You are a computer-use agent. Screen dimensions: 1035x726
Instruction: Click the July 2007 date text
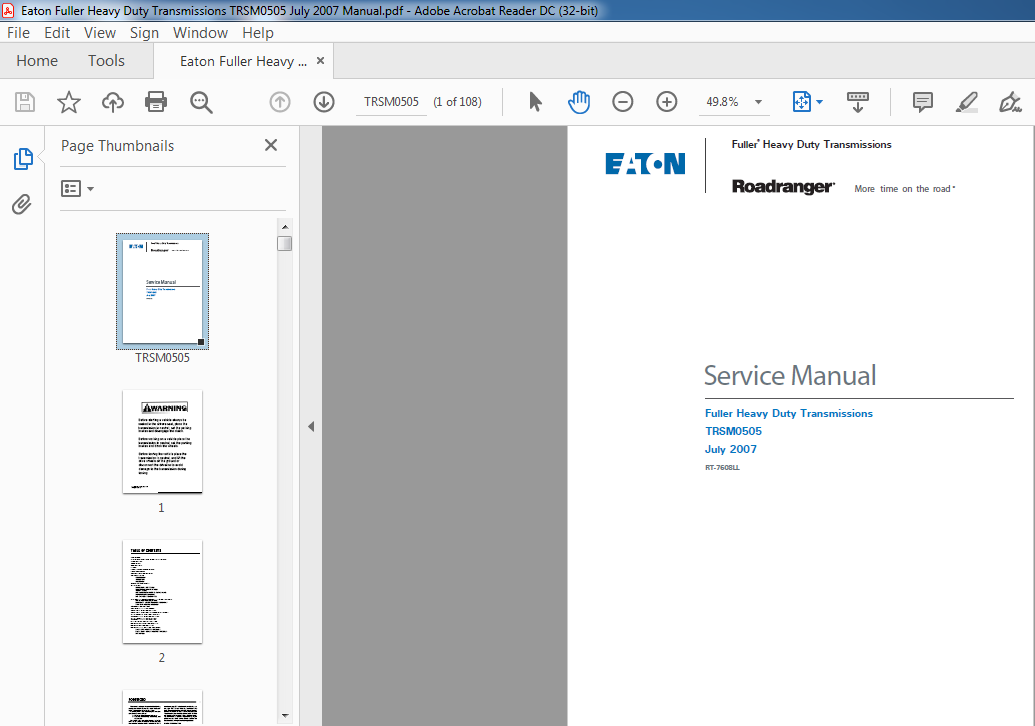coord(731,449)
